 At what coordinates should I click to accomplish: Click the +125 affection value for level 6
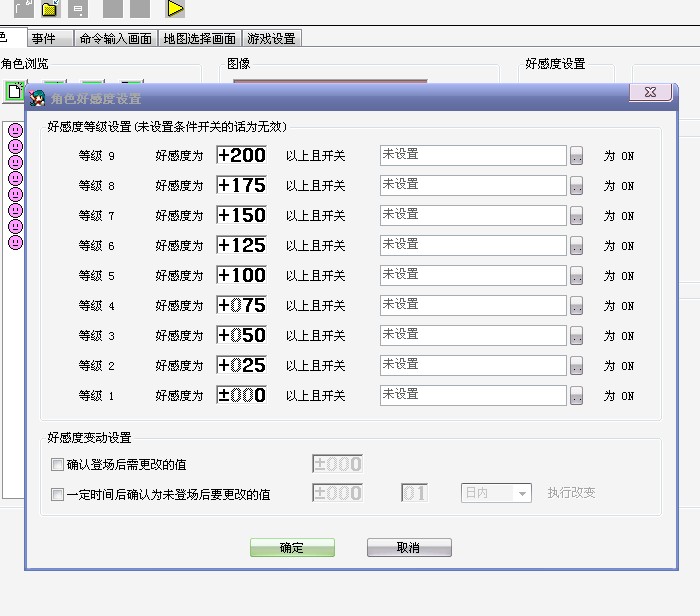click(242, 245)
